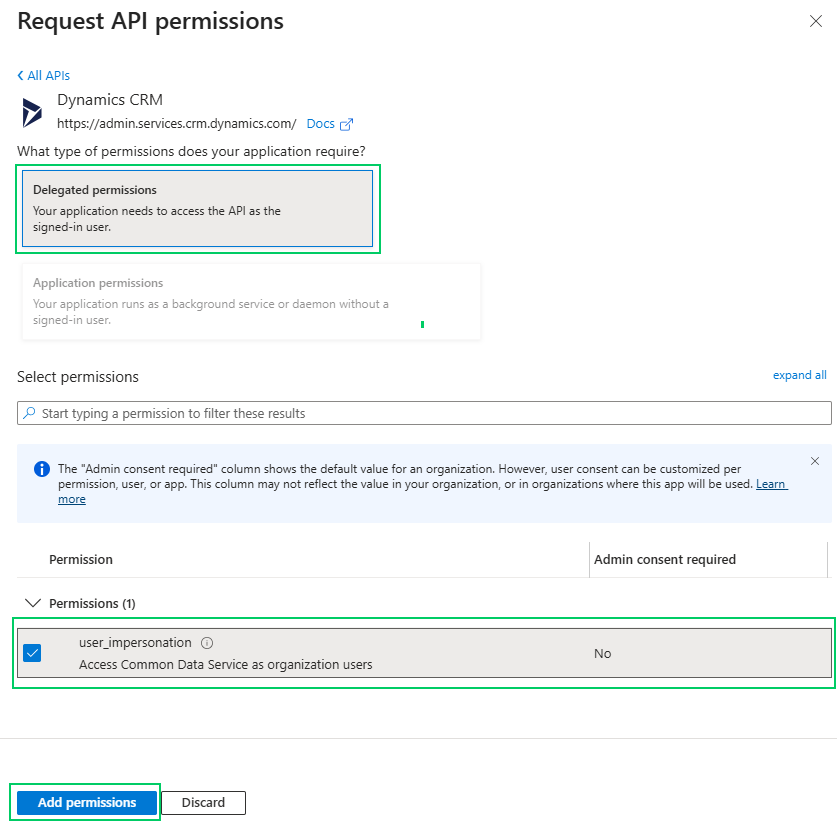837x821 pixels.
Task: Close the Request API permissions panel
Action: point(816,21)
